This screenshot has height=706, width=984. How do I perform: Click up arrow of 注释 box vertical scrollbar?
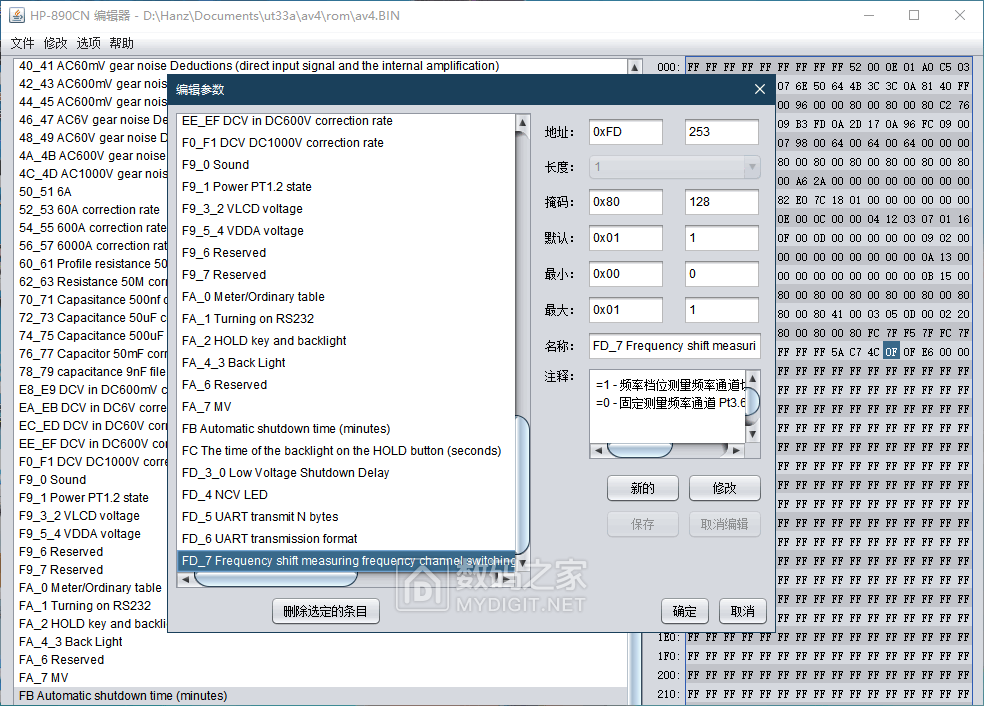pos(752,377)
